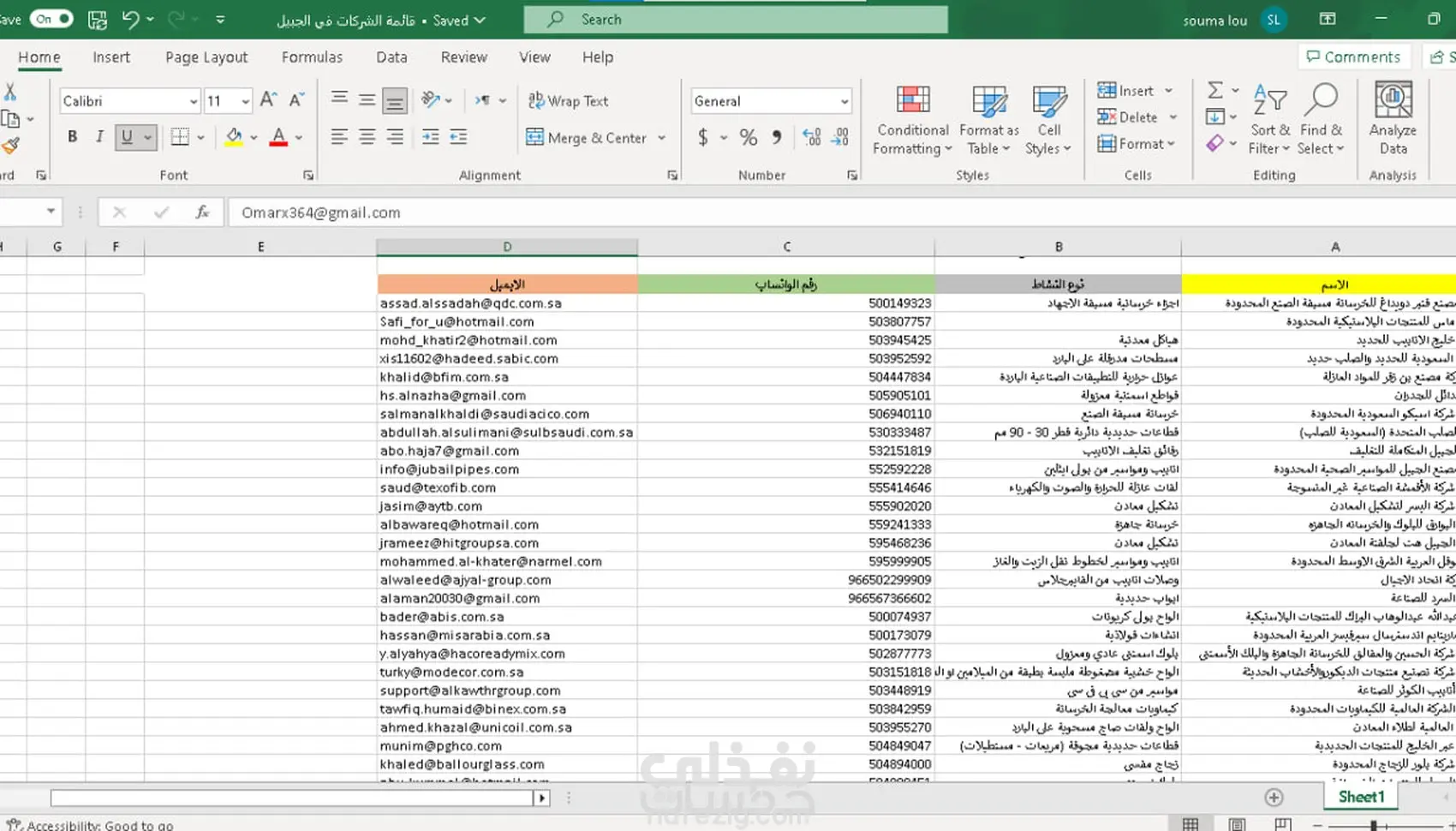Switch to Page Layout tab
This screenshot has height=831, width=1456.
tap(206, 57)
